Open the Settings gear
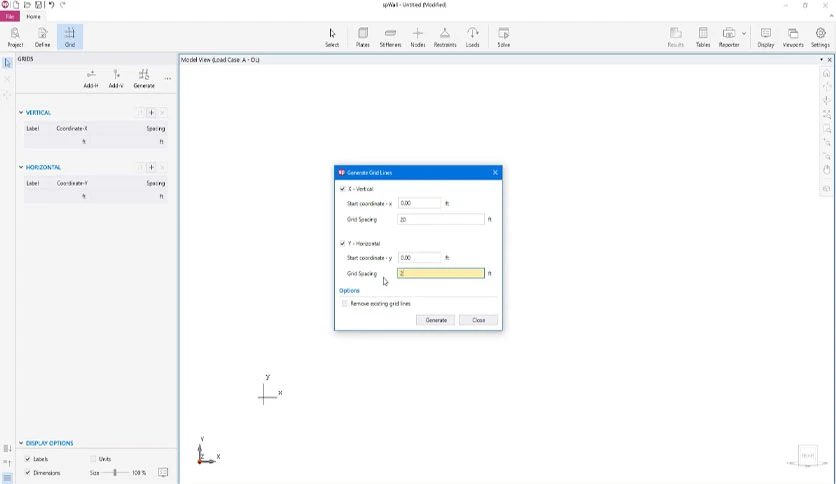The width and height of the screenshot is (836, 484). (820, 37)
